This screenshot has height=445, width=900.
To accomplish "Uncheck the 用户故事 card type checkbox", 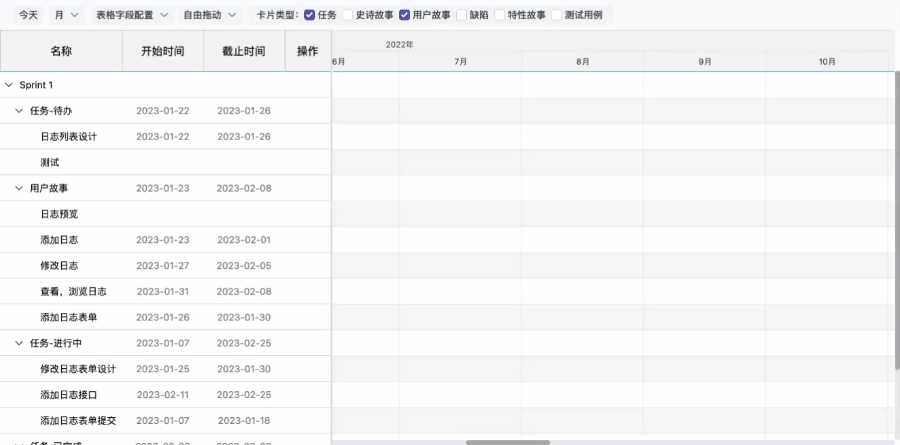I will (x=405, y=15).
